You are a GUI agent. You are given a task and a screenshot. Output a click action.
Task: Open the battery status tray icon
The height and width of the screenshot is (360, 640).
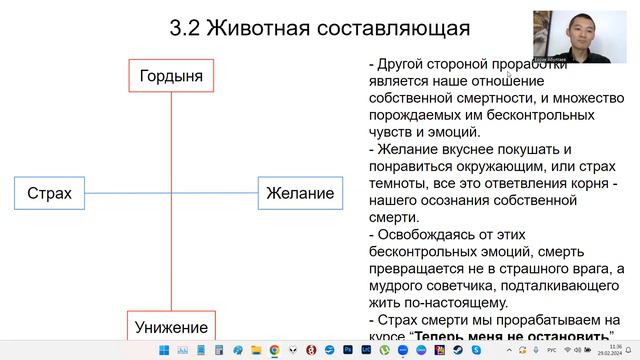tap(588, 350)
